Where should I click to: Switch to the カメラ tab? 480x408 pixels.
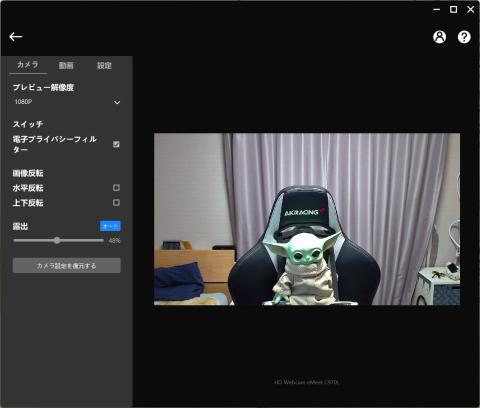[x=28, y=65]
